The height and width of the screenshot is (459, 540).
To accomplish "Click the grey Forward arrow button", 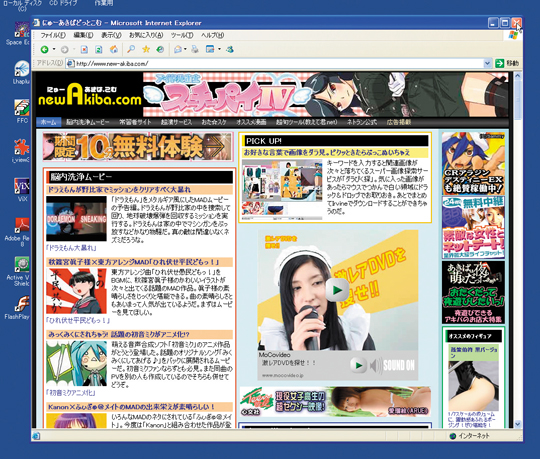I will coord(64,50).
